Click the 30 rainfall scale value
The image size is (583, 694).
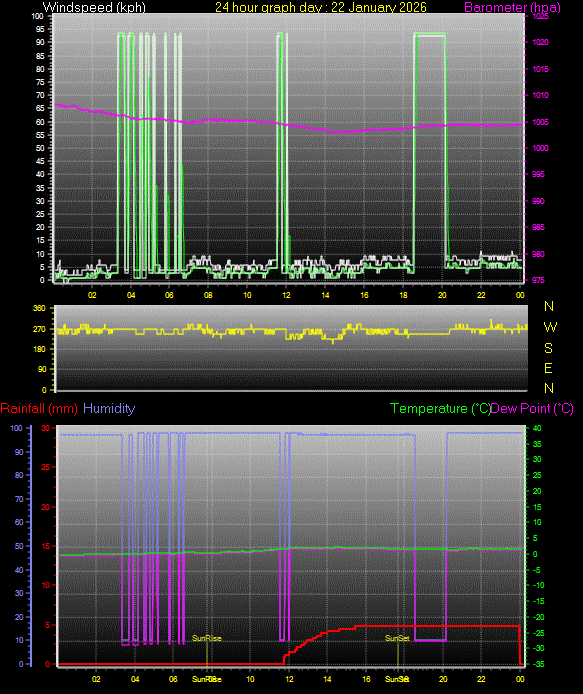point(45,428)
